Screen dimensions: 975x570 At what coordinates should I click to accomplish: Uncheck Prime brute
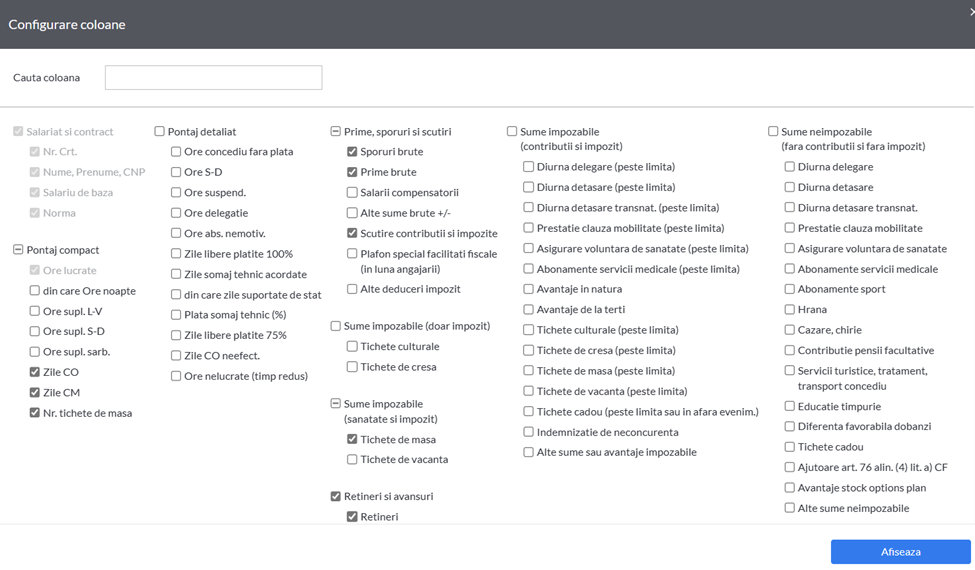(353, 172)
